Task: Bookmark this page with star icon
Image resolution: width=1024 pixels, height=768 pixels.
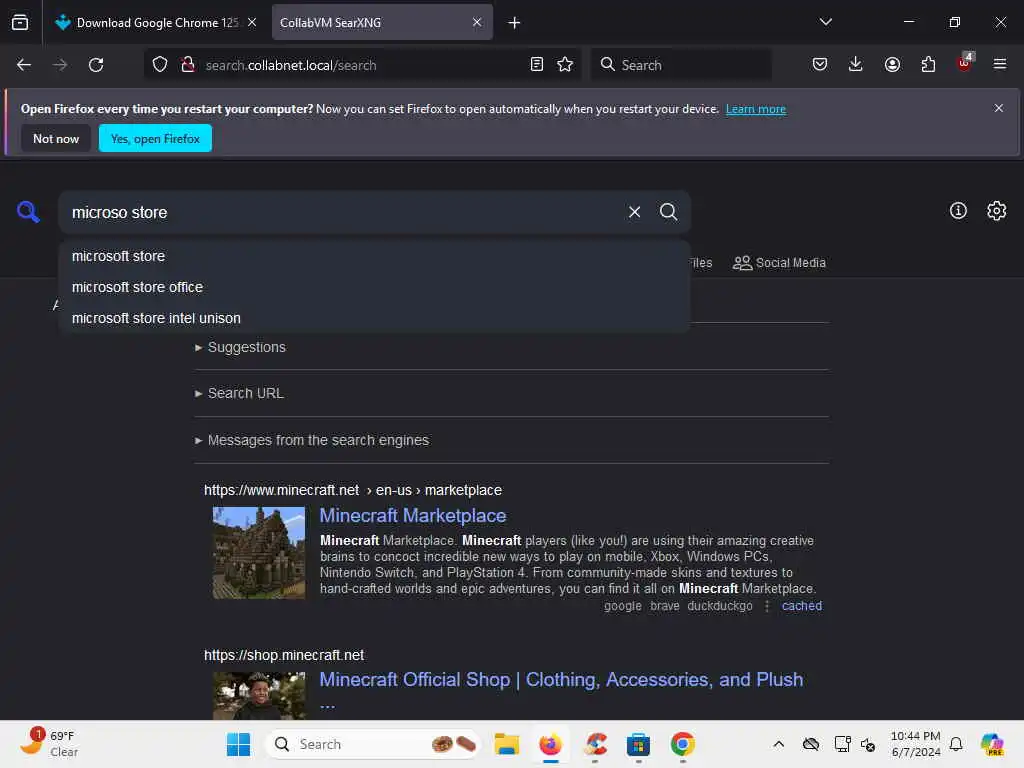Action: pos(565,64)
